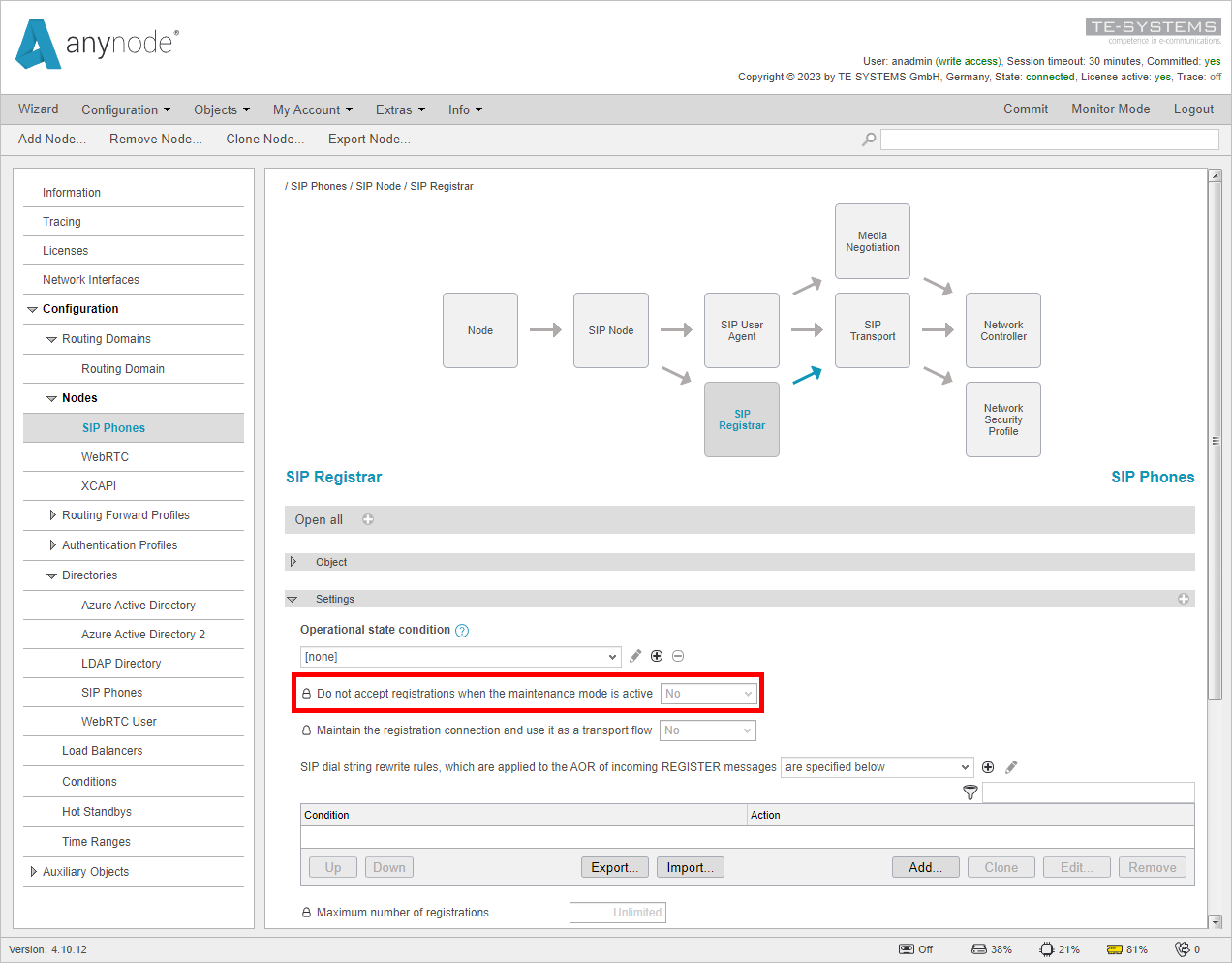Open the Extras menu
Image resolution: width=1232 pixels, height=963 pixels.
coord(400,109)
